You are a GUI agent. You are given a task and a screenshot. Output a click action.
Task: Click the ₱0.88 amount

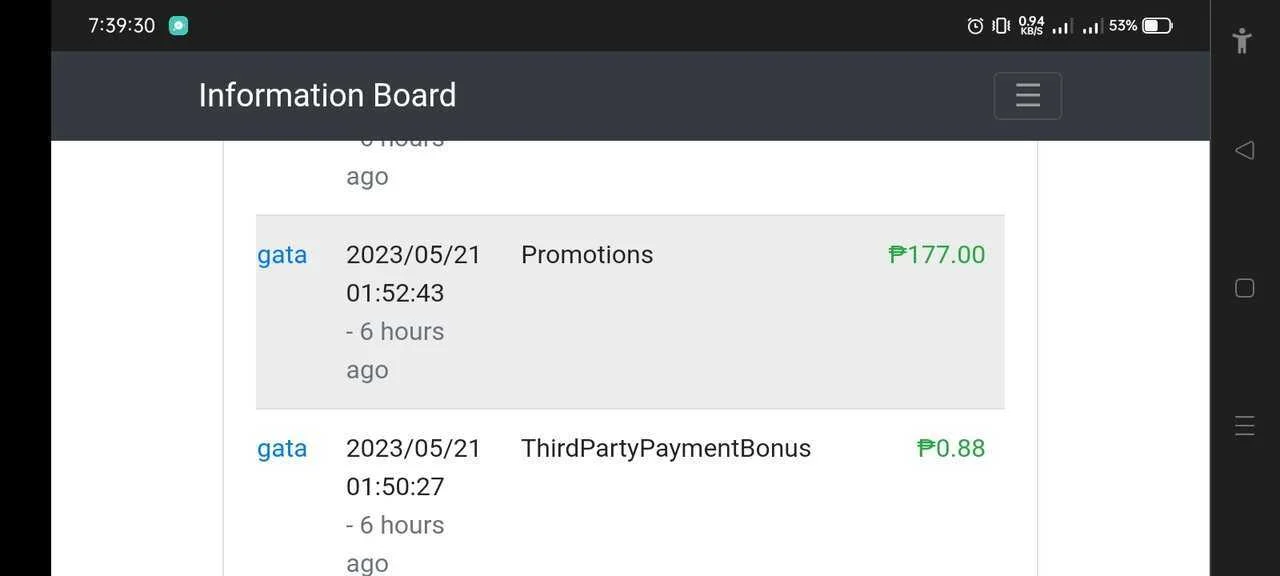951,449
